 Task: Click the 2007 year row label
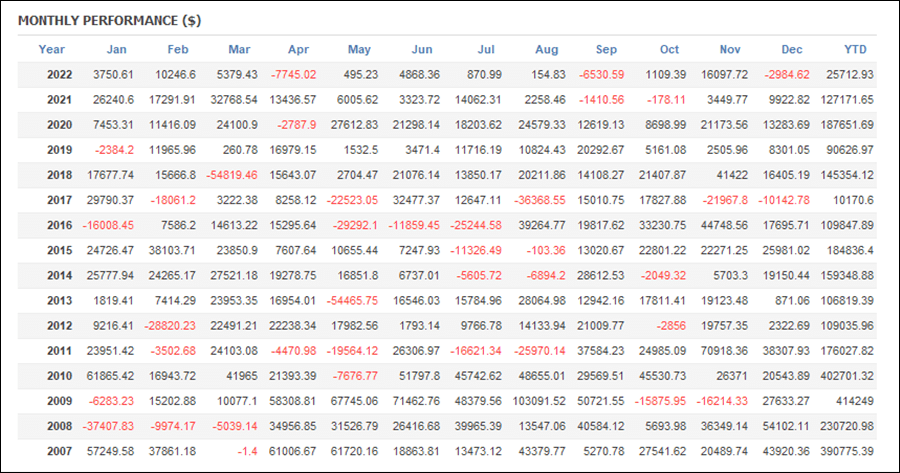(60, 452)
